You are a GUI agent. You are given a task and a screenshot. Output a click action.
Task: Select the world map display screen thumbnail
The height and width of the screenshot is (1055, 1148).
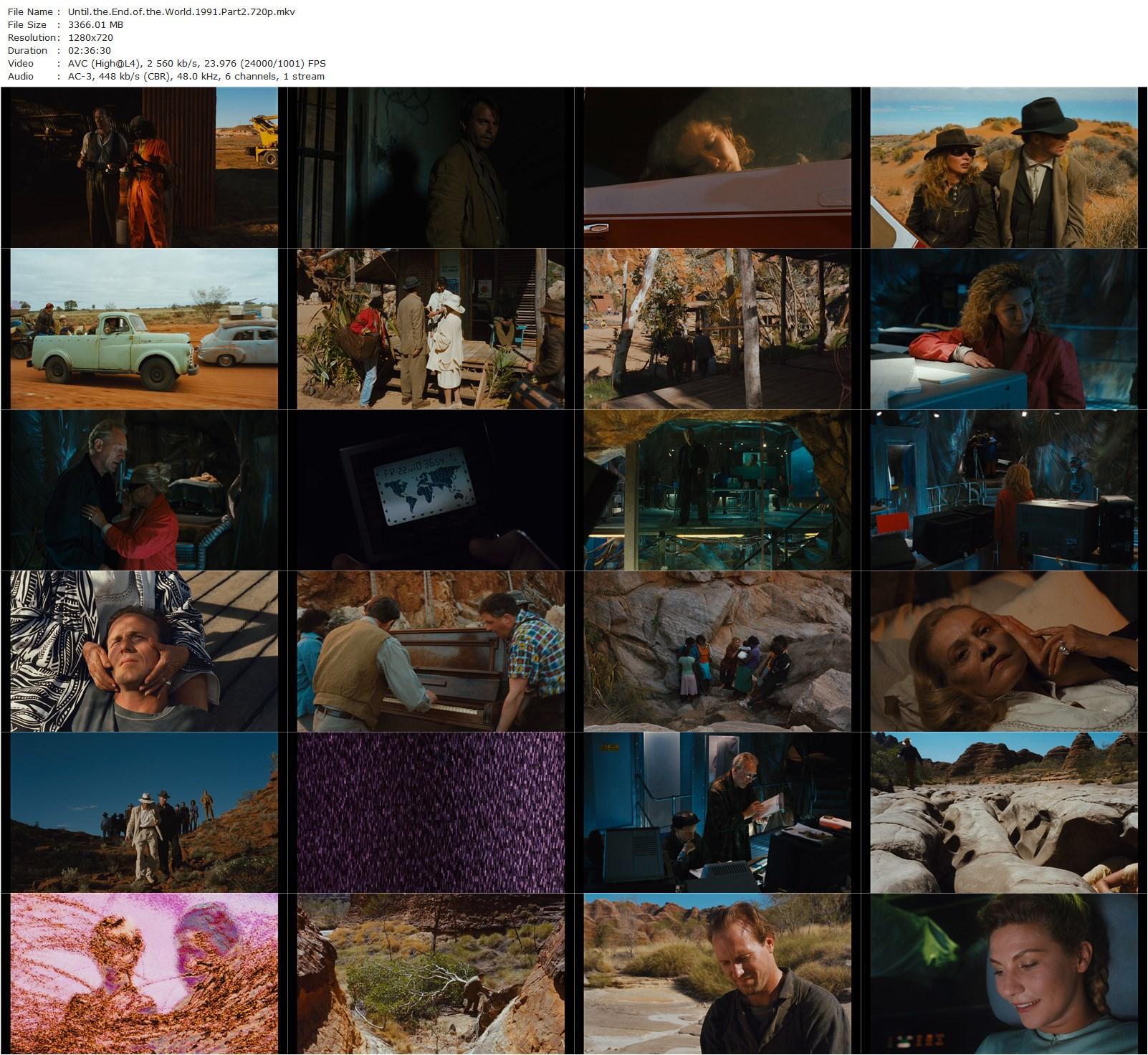[x=431, y=490]
